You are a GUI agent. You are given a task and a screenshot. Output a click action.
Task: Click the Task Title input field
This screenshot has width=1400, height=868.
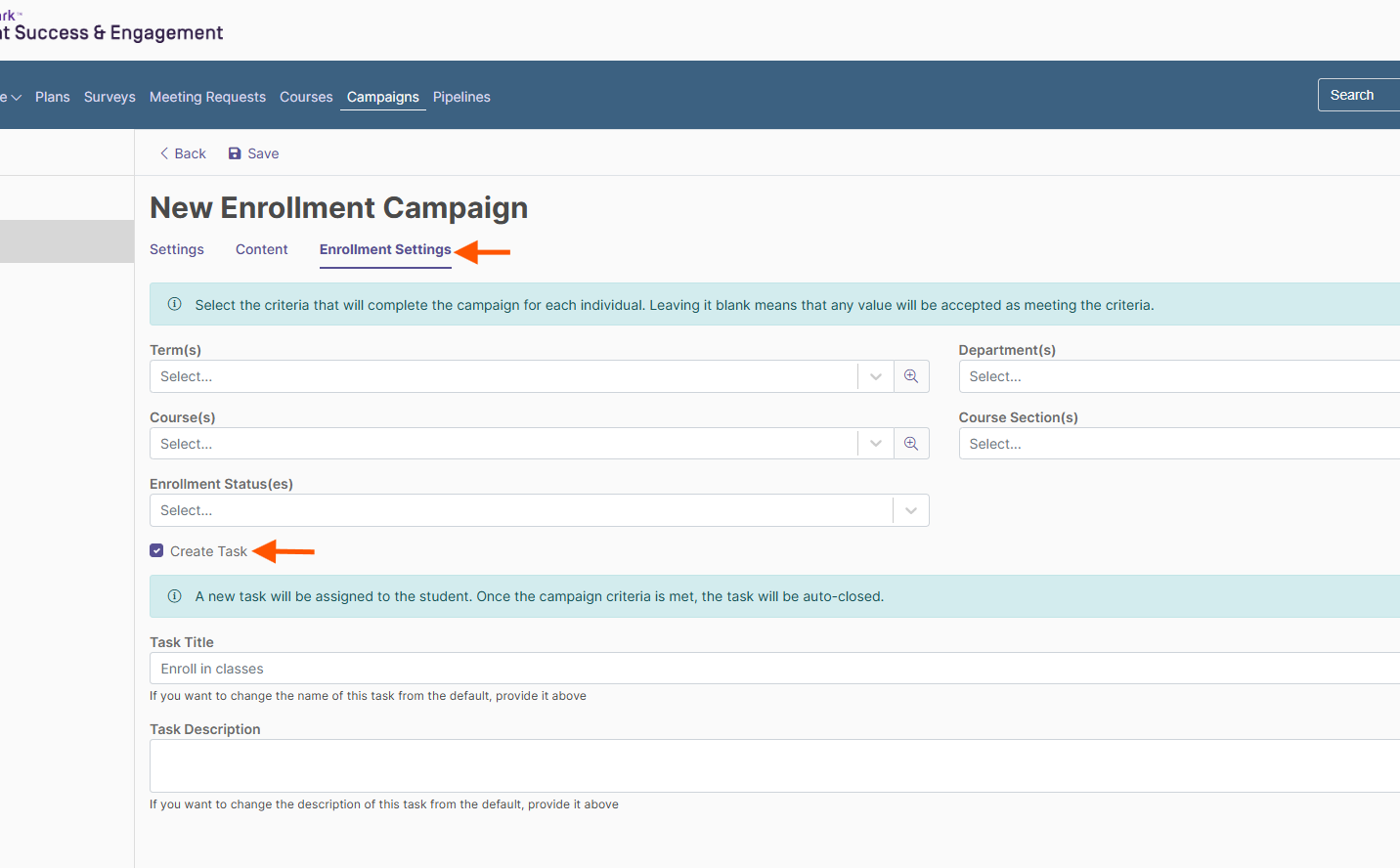tap(774, 669)
